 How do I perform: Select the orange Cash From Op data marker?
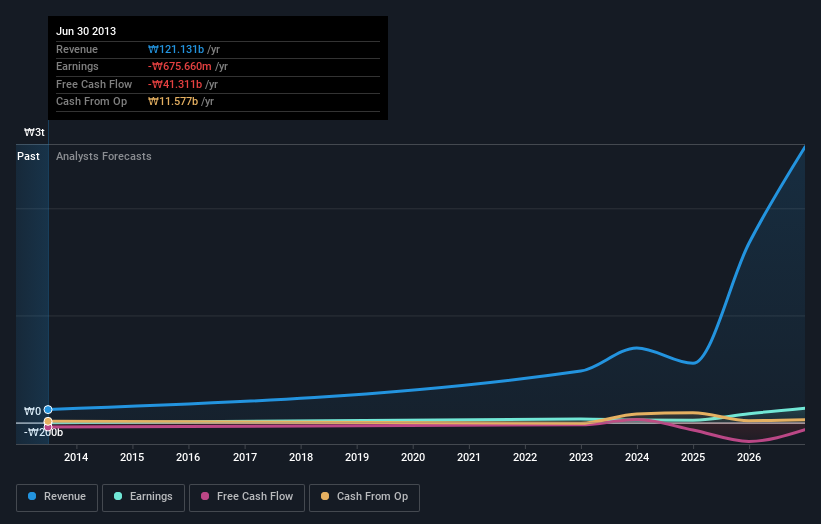coord(48,421)
